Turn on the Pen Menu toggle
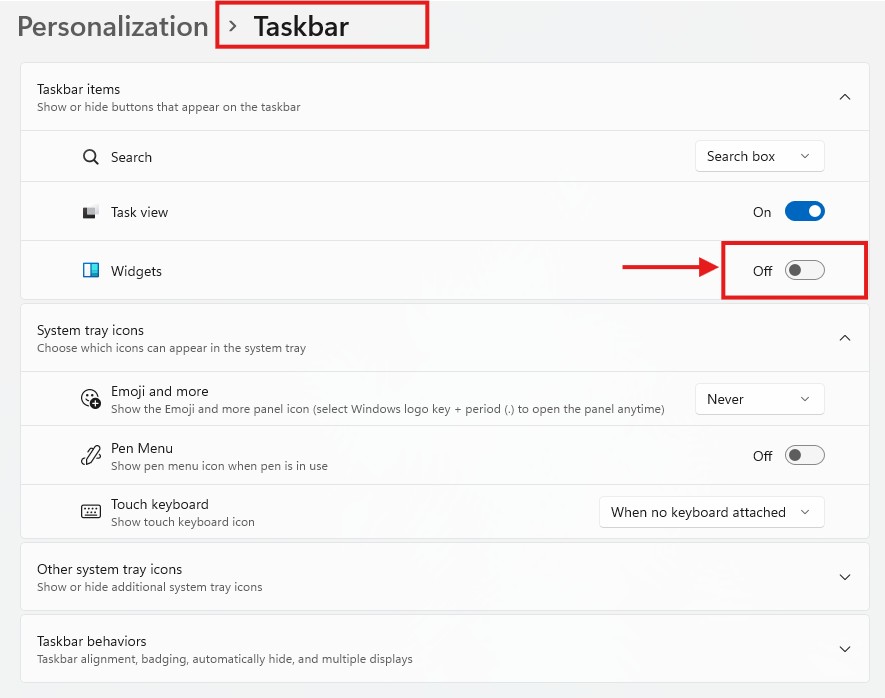This screenshot has width=885, height=698. (x=804, y=456)
